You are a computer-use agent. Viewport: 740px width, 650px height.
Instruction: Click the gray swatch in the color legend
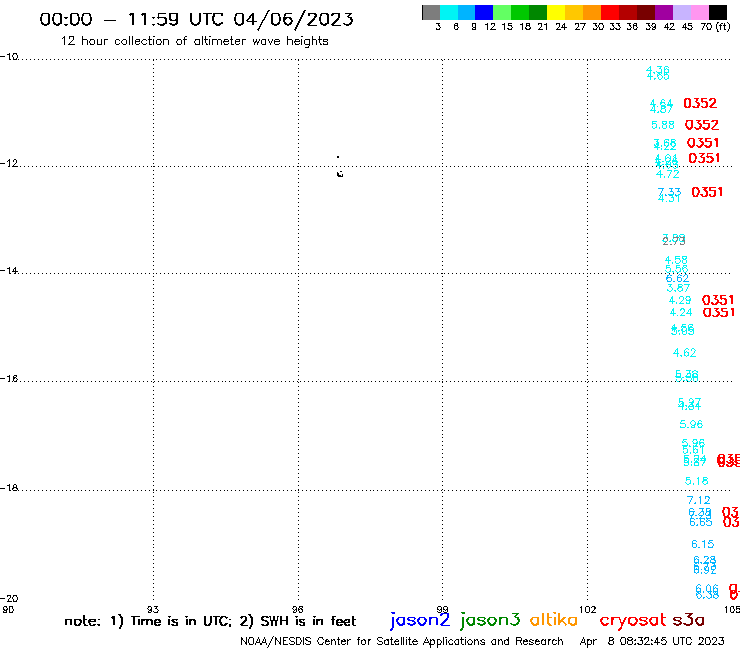point(431,12)
